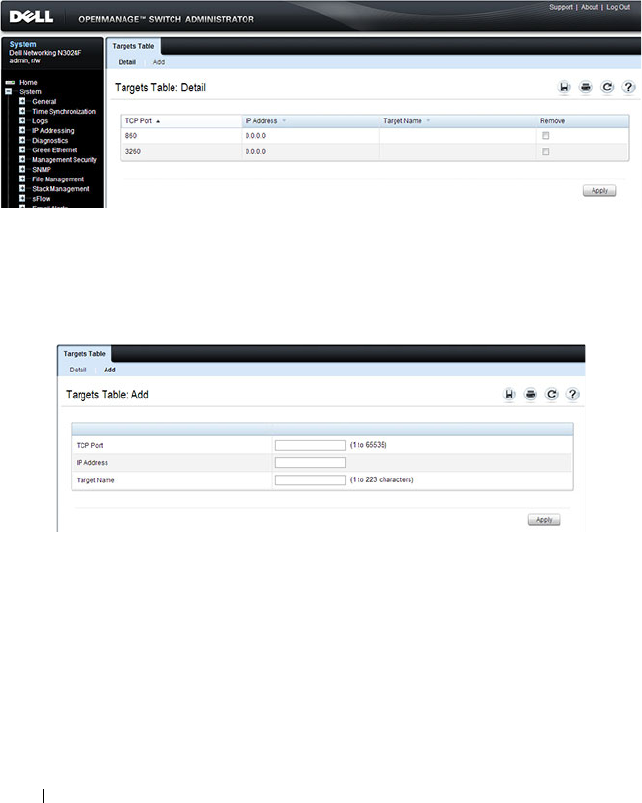Image resolution: width=642 pixels, height=803 pixels.
Task: Select File Management tree item
Action: [x=58, y=179]
